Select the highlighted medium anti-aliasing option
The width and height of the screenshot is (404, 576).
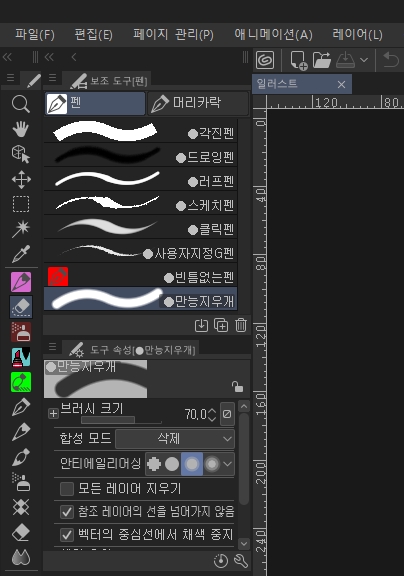[192, 464]
